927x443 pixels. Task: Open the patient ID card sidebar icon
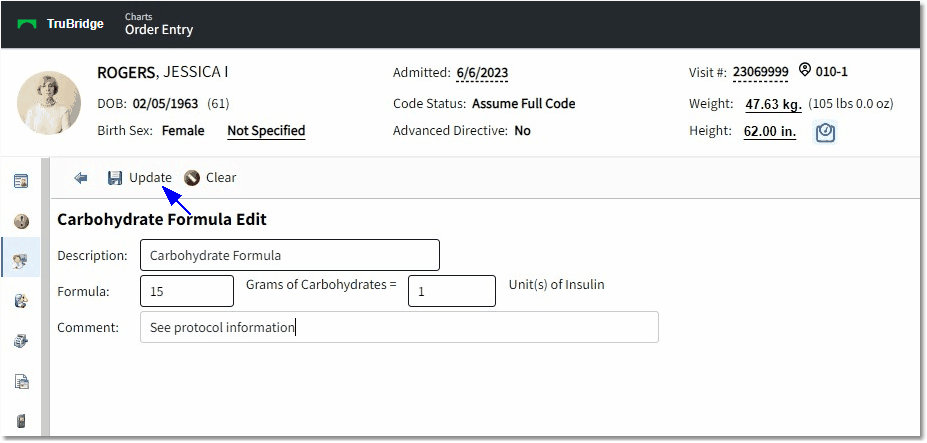pos(21,181)
